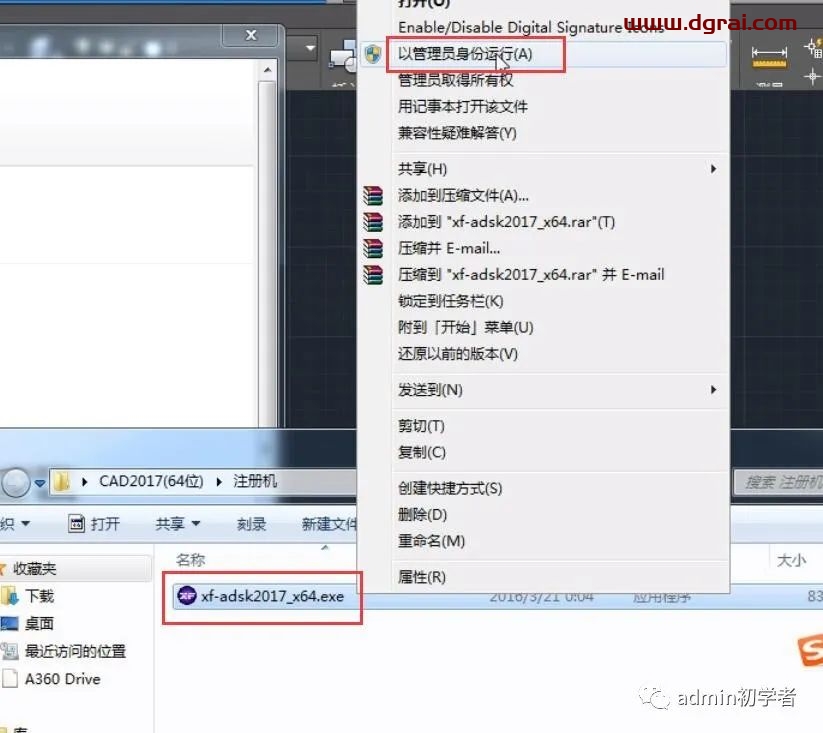Viewport: 823px width, 733px height.
Task: Open 下载 in navigation pane
Action: 40,596
